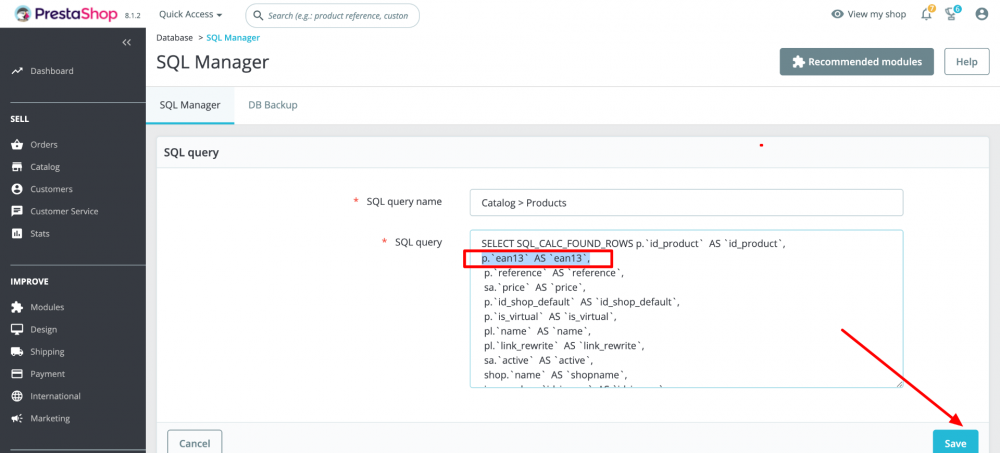The height and width of the screenshot is (453, 1000).
Task: Click the Customers person icon
Action: pos(17,189)
